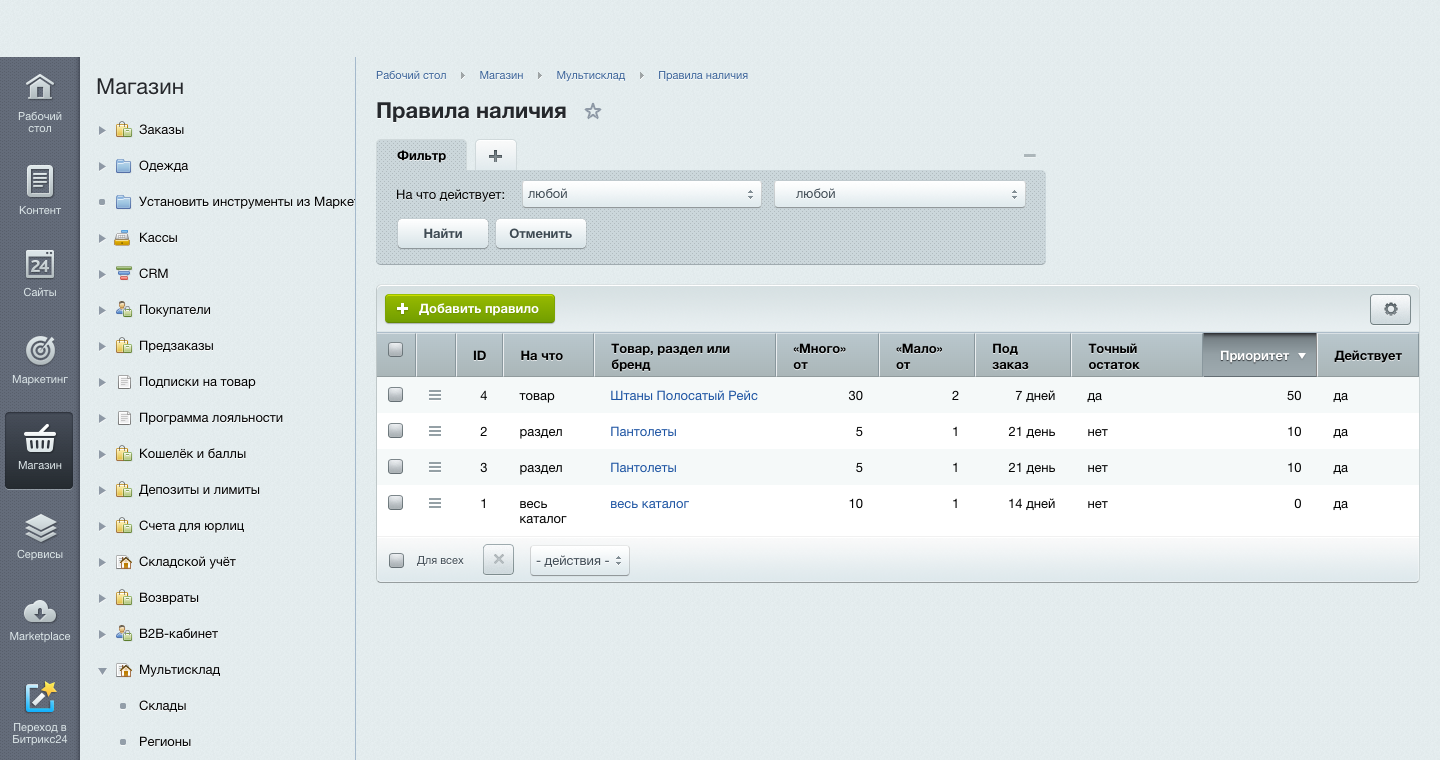Check the row with ID 3

(x=395, y=467)
